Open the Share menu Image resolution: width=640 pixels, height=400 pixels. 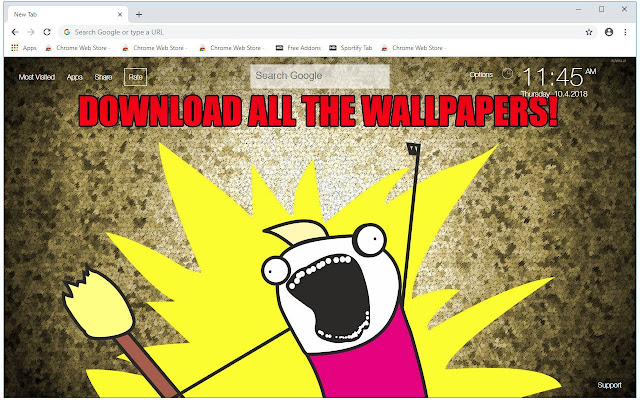(103, 77)
